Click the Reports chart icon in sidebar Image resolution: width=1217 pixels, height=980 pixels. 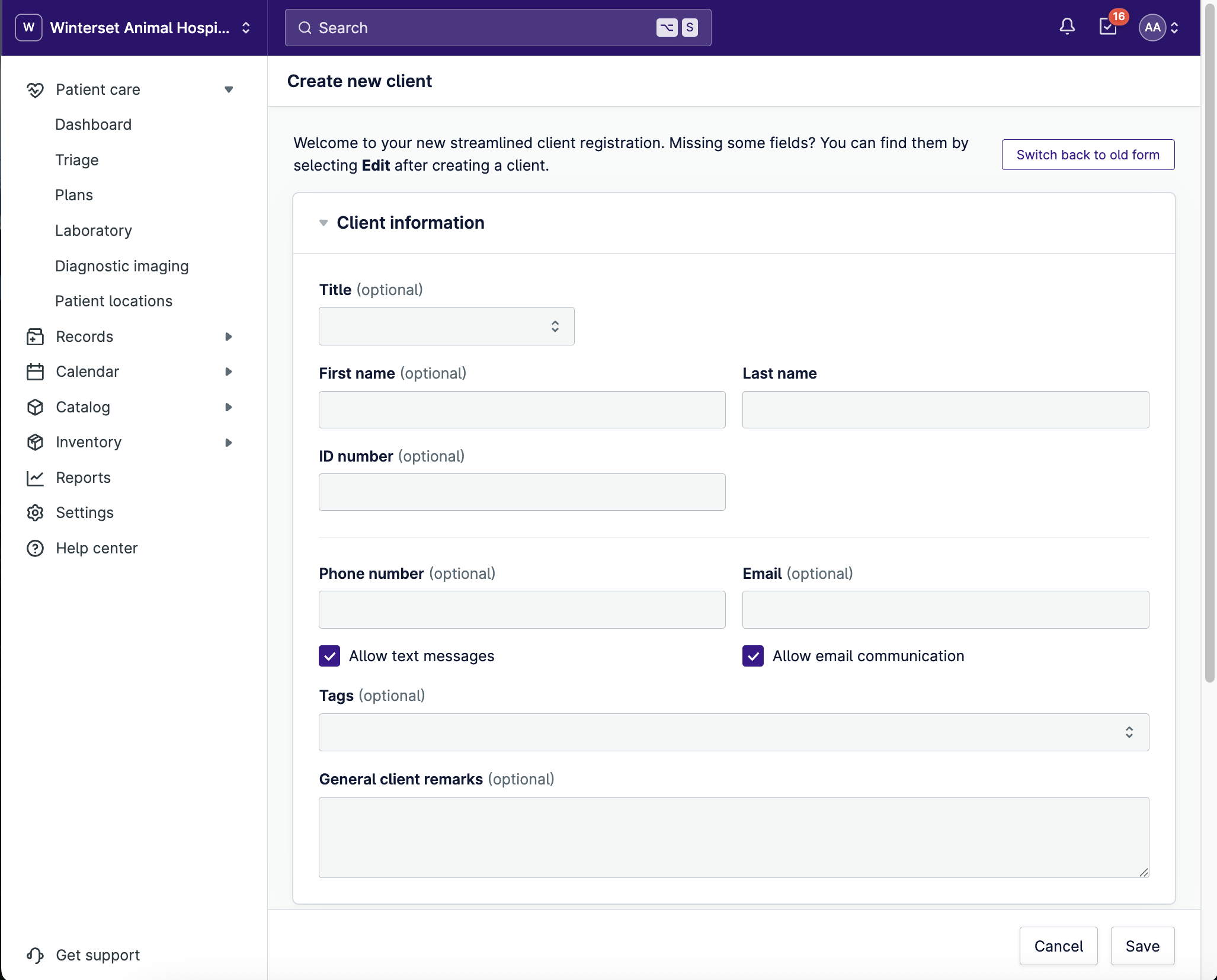[x=35, y=478]
